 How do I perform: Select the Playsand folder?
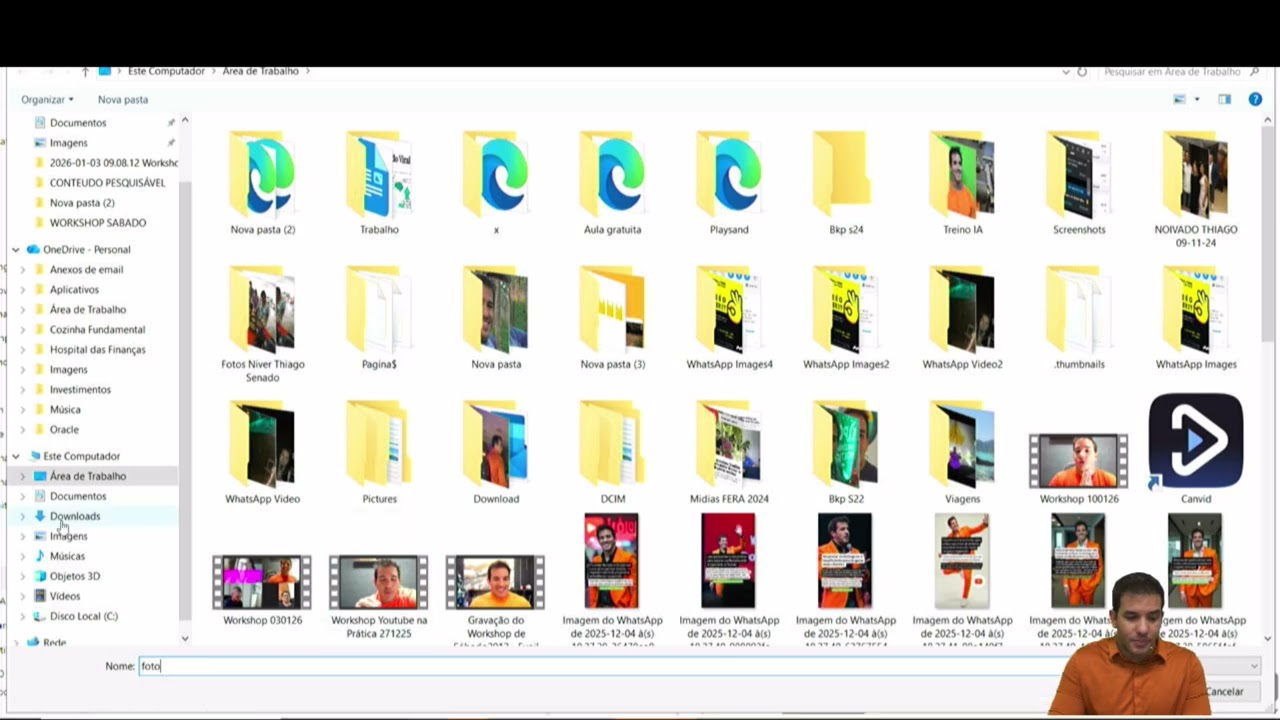[729, 182]
